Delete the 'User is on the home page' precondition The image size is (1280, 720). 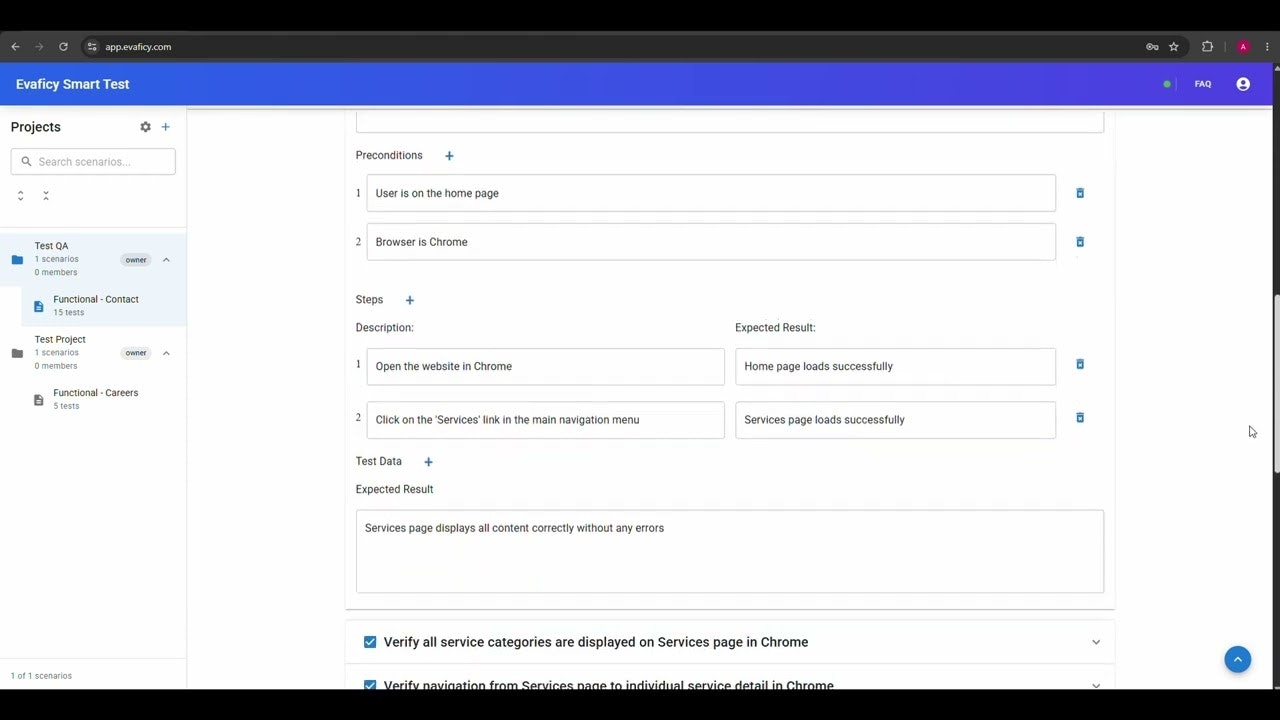(1080, 193)
